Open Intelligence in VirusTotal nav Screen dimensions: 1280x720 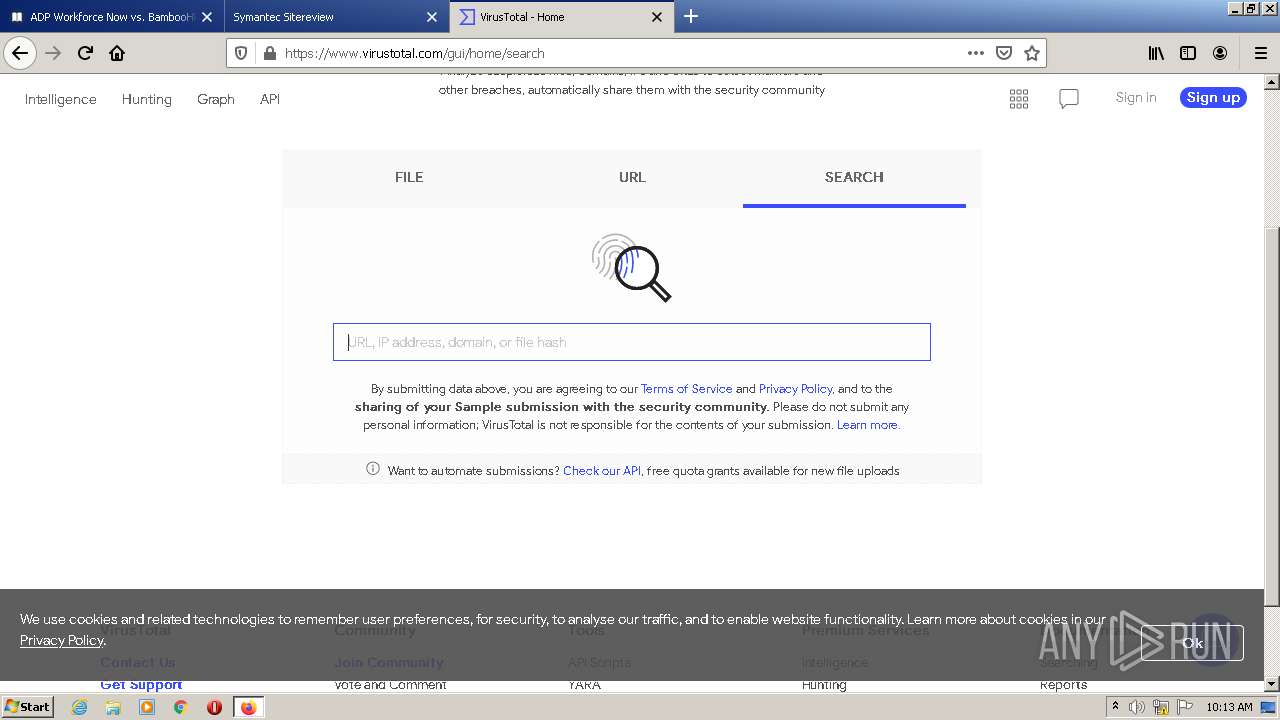pyautogui.click(x=61, y=99)
